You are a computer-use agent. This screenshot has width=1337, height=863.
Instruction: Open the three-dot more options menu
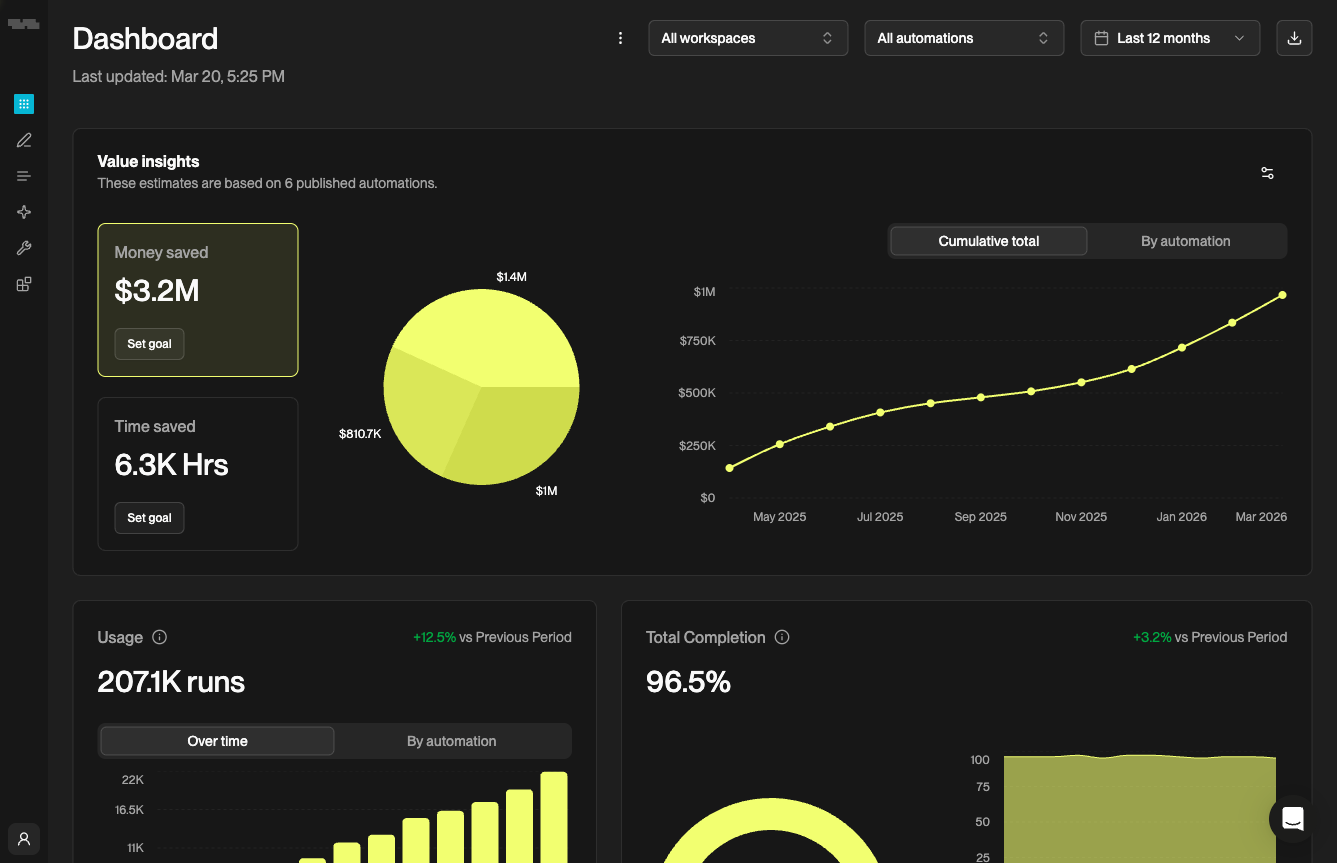pos(620,38)
